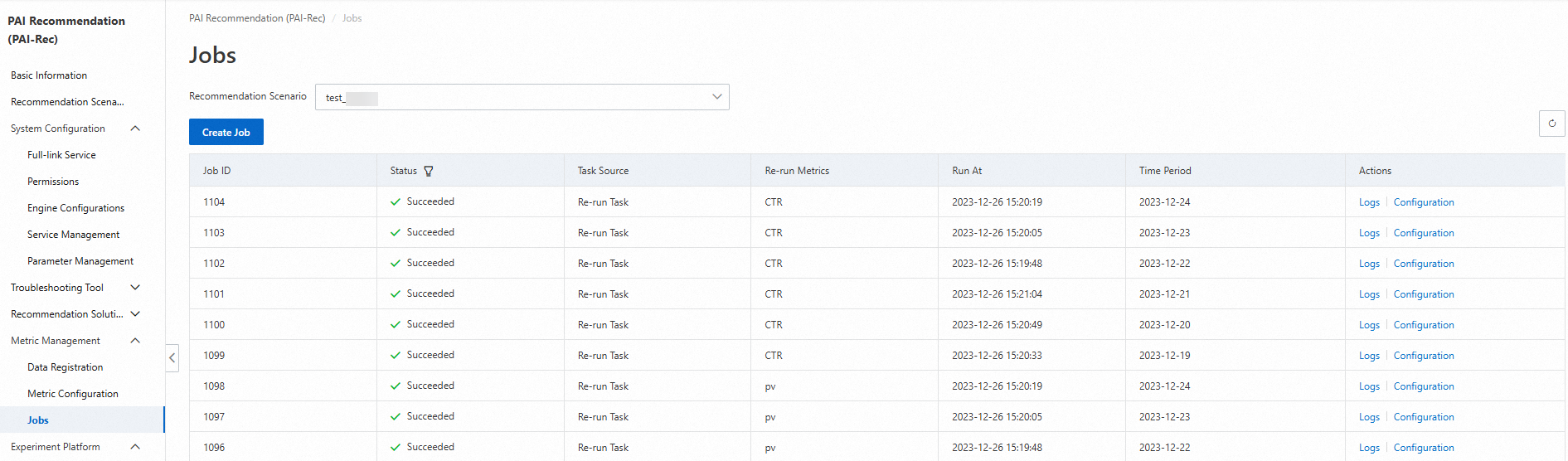Collapse the sidebar with the arrow handle
This screenshot has height=461, width=1568.
[172, 358]
